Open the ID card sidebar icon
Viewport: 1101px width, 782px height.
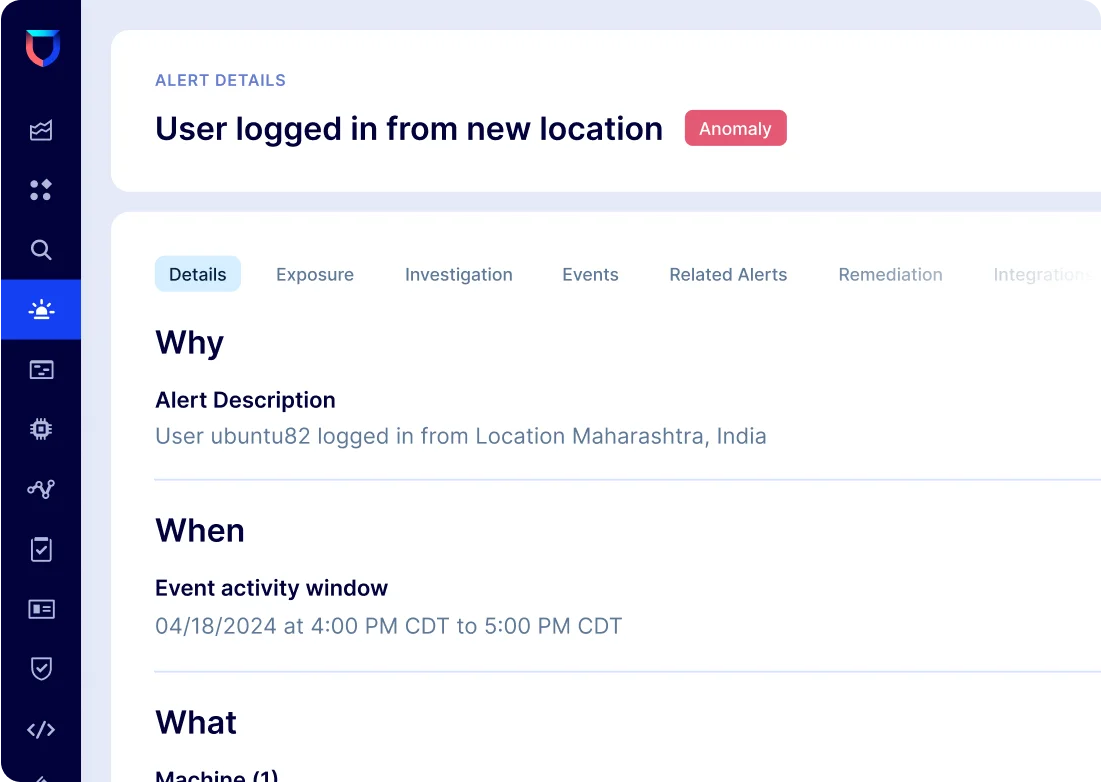(x=41, y=609)
